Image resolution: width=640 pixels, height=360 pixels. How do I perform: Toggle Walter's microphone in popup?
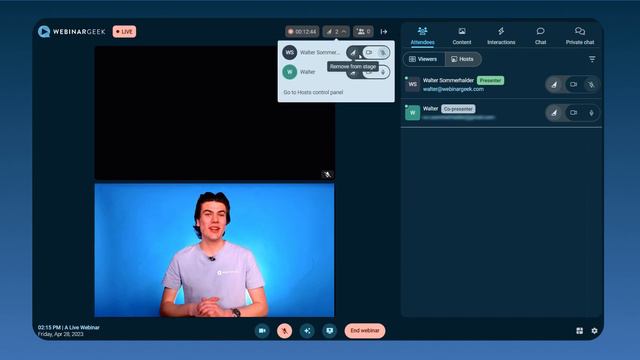(x=383, y=72)
